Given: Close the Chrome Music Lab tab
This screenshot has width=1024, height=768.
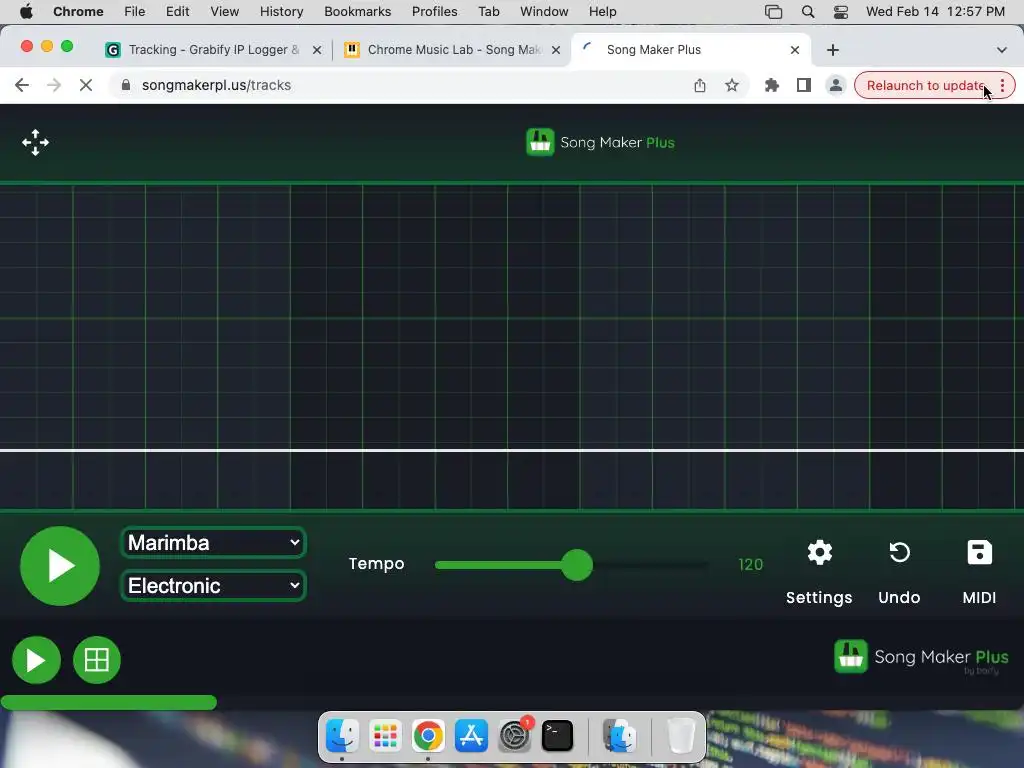Looking at the screenshot, I should (556, 50).
